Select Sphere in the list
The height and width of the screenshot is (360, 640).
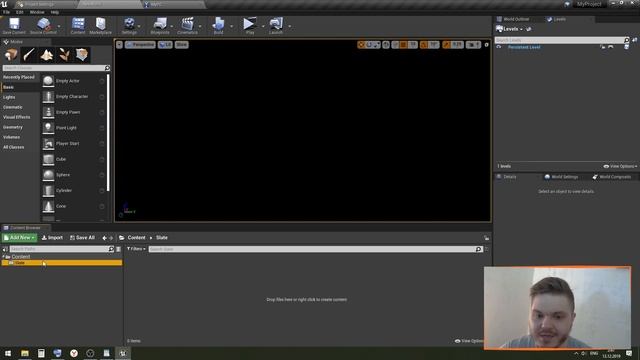tap(74, 175)
